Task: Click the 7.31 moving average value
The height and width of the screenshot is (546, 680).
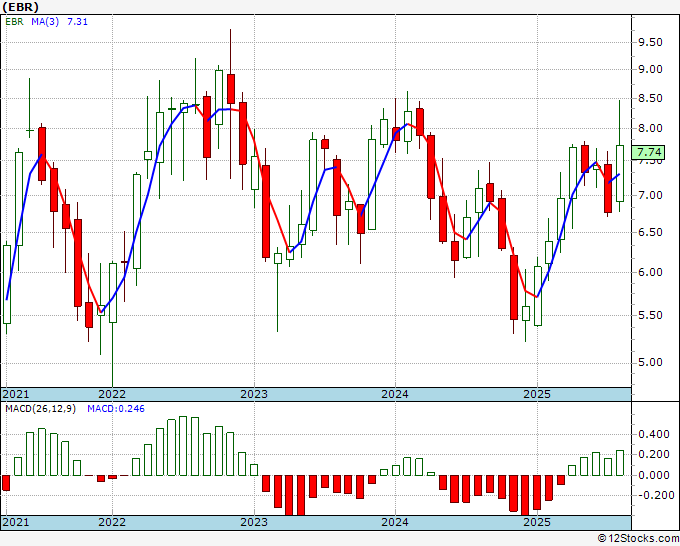Action: [77, 22]
